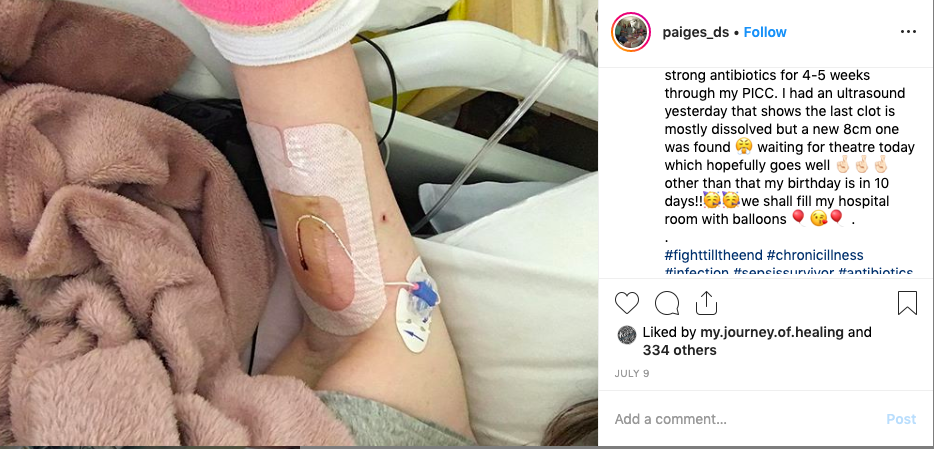
Task: Show the list of 334 others likes
Action: pos(679,350)
